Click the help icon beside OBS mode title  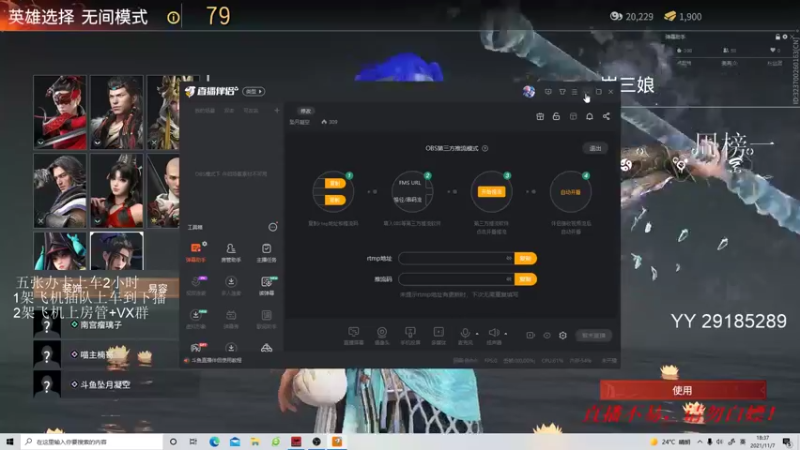click(485, 148)
